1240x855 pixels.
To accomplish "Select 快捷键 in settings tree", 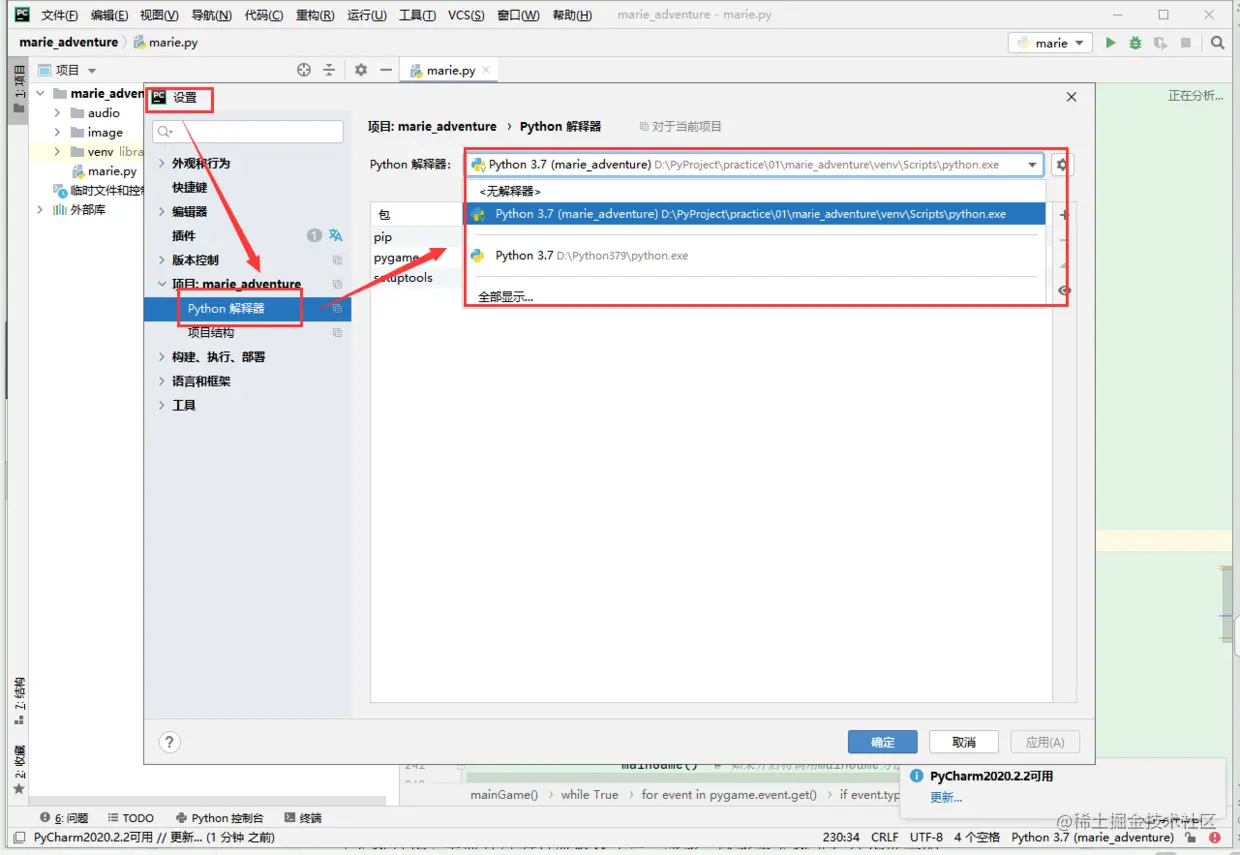I will [190, 187].
